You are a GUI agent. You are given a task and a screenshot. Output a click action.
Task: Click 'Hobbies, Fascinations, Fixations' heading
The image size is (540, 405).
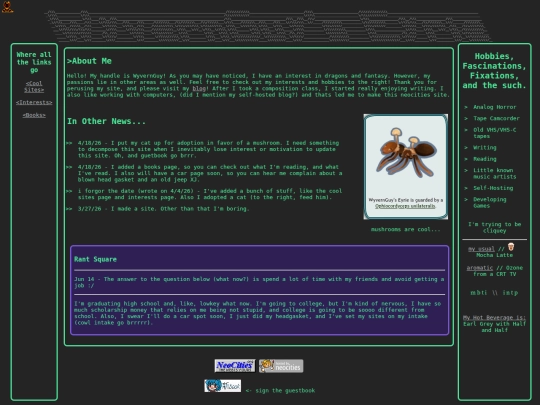tap(494, 71)
